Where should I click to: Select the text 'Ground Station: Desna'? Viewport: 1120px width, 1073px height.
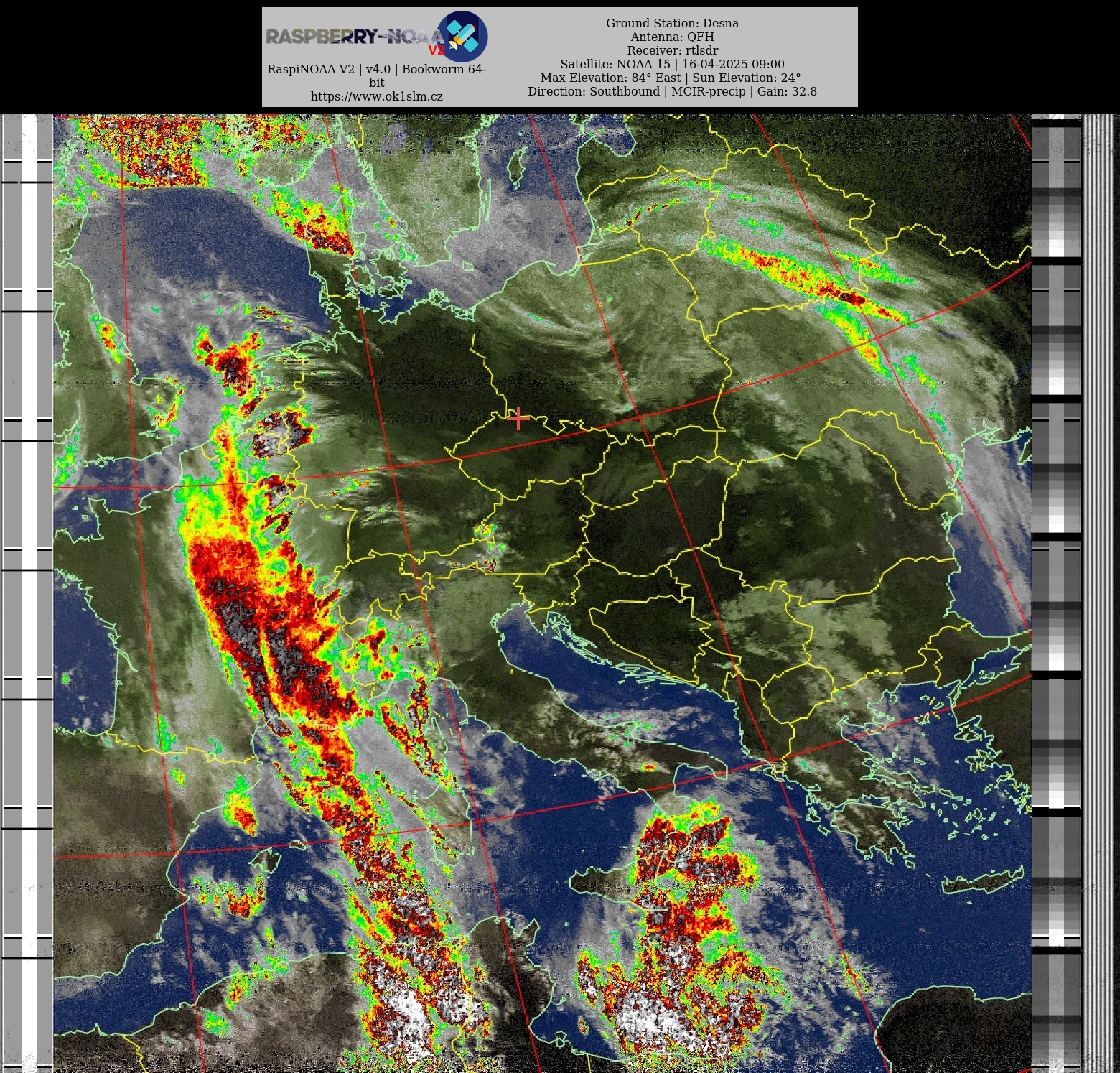tap(672, 23)
